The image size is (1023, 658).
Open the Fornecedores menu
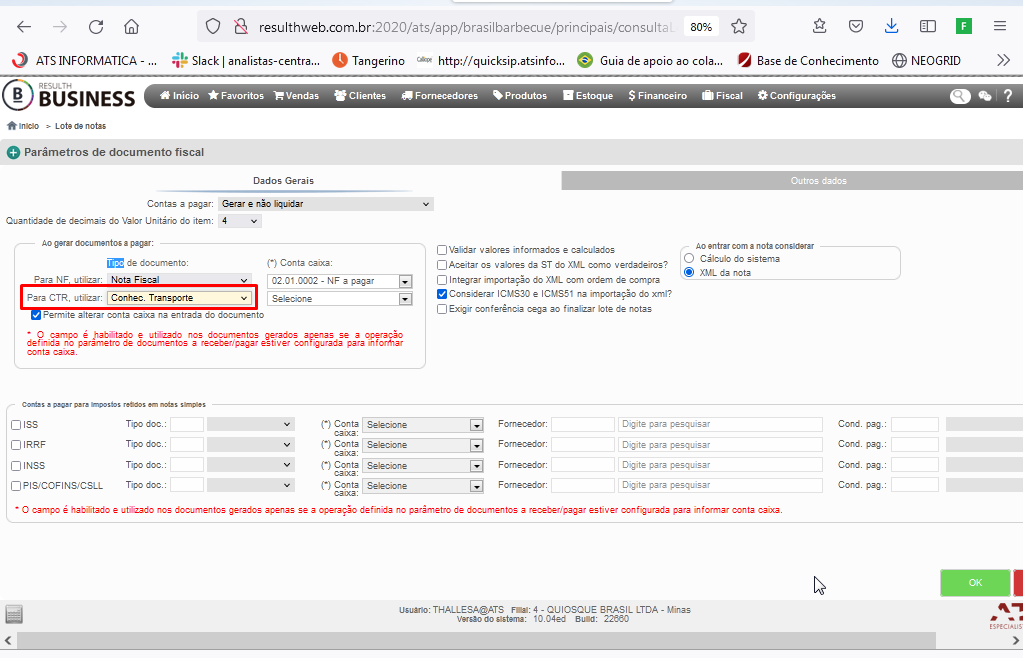pos(440,96)
